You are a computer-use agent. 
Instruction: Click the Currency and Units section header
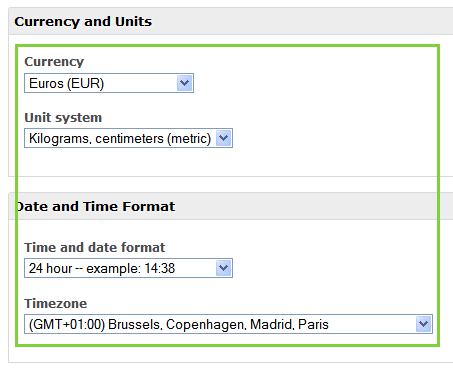click(83, 22)
